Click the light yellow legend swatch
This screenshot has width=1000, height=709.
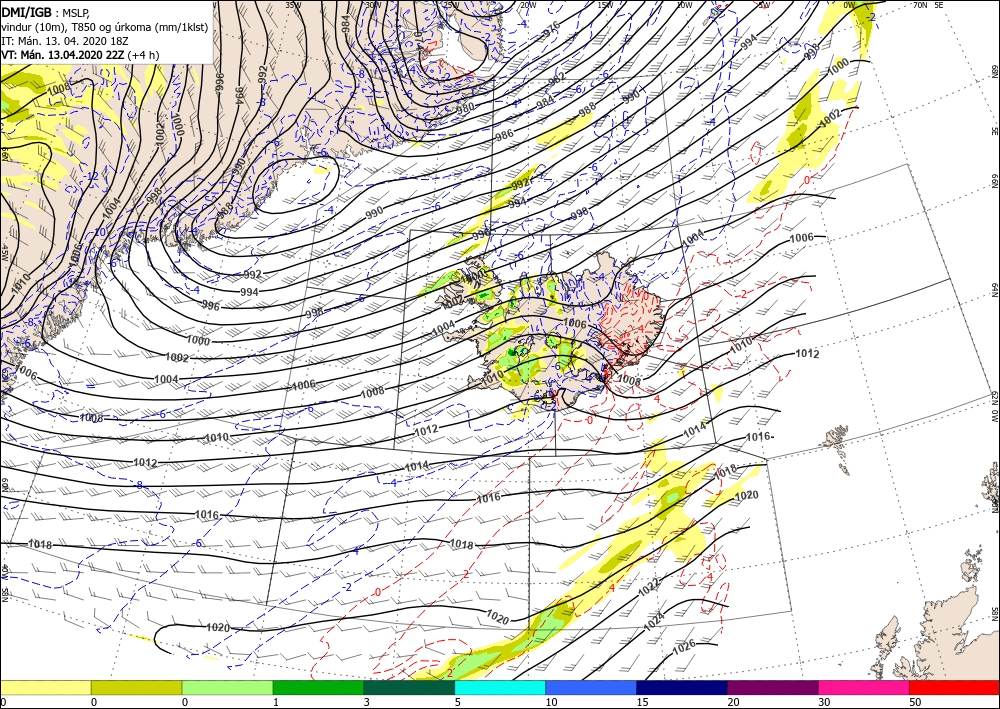pyautogui.click(x=45, y=687)
